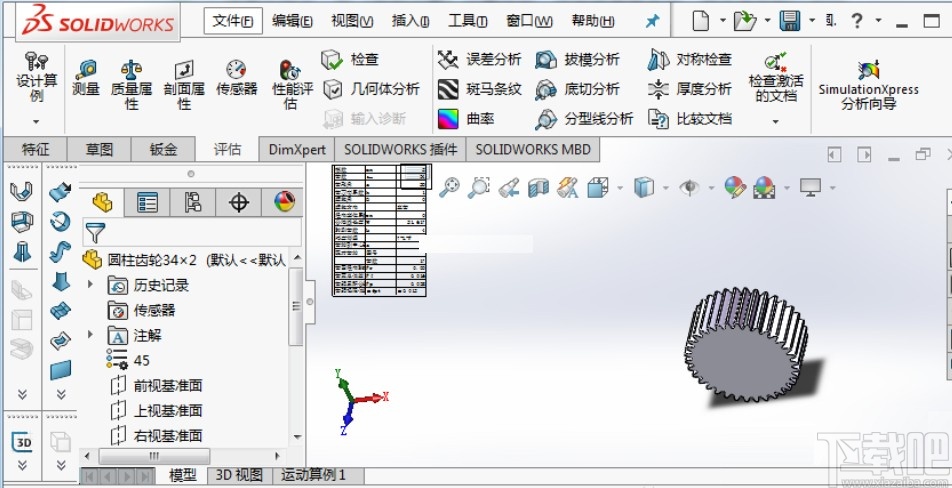Expand the 注解 tree node
952x488 pixels.
(x=90, y=334)
